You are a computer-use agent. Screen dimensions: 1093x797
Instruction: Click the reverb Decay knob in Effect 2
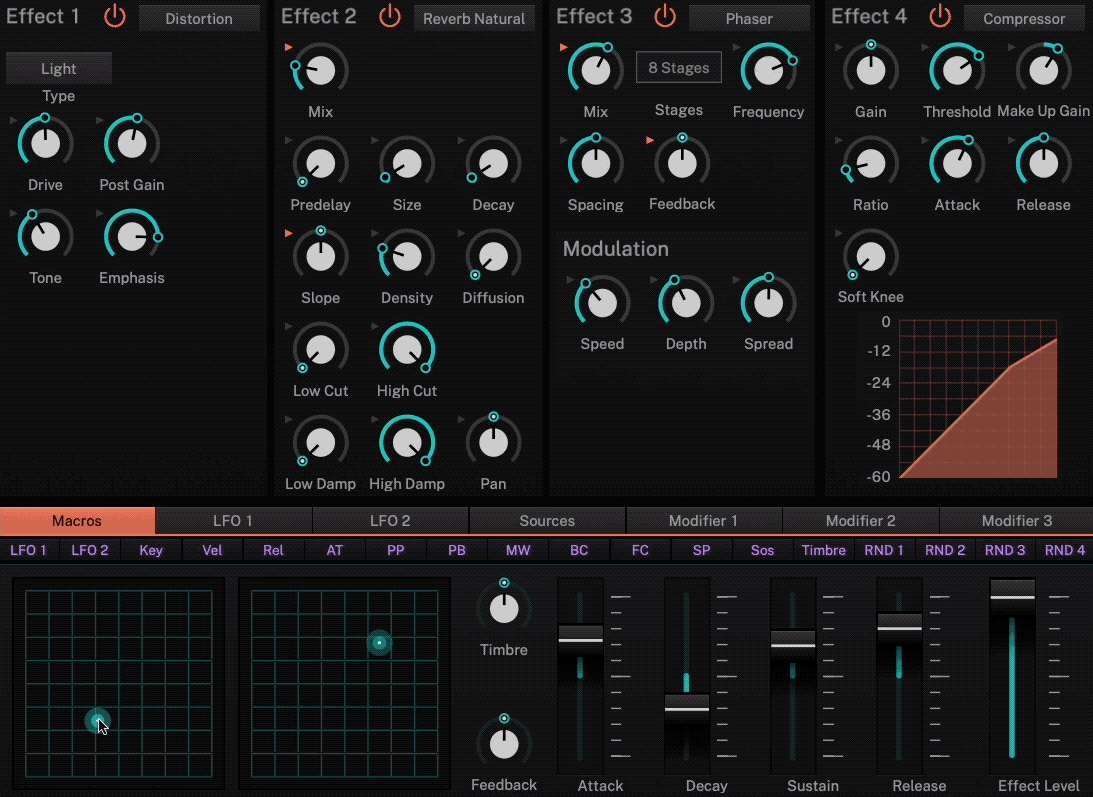coord(494,163)
